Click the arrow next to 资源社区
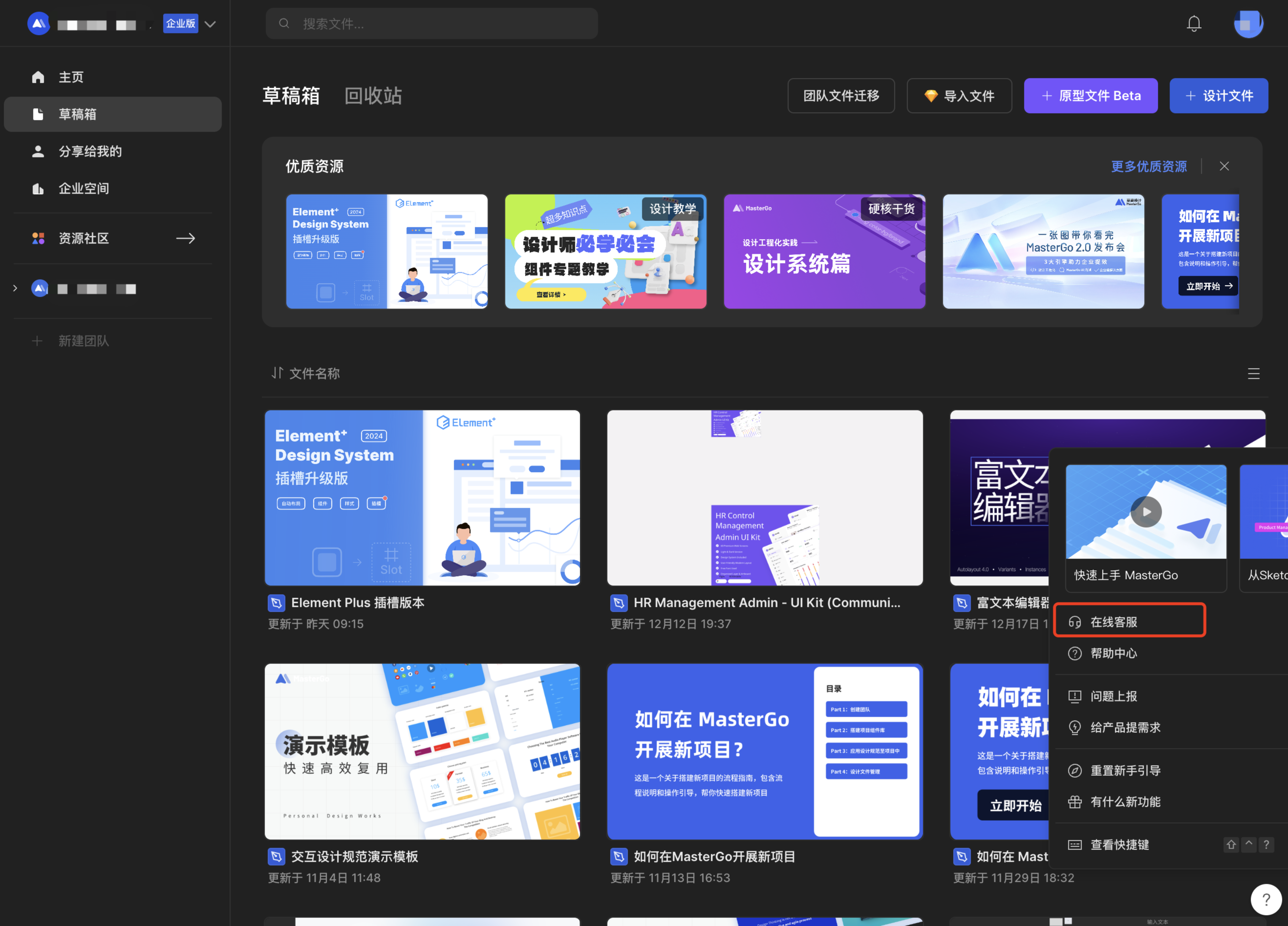The height and width of the screenshot is (926, 1288). click(186, 238)
